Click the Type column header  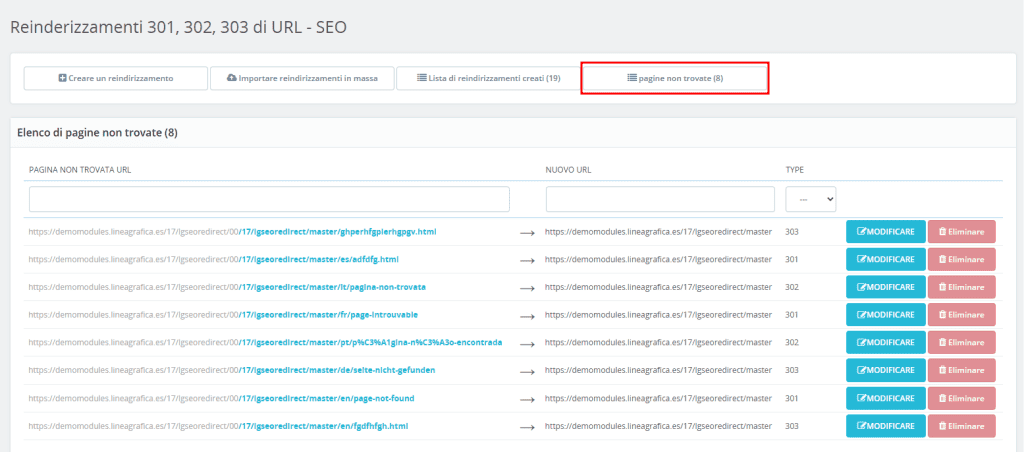[x=795, y=170]
